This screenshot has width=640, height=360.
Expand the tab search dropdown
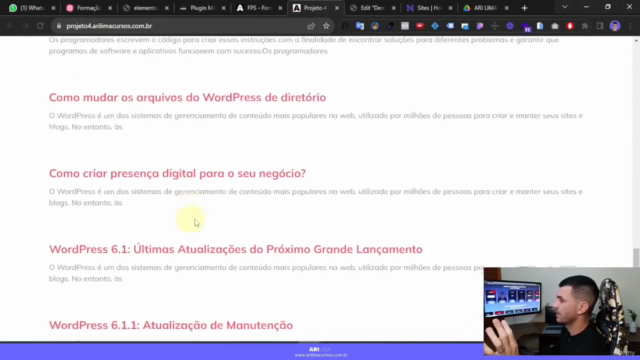coord(565,7)
